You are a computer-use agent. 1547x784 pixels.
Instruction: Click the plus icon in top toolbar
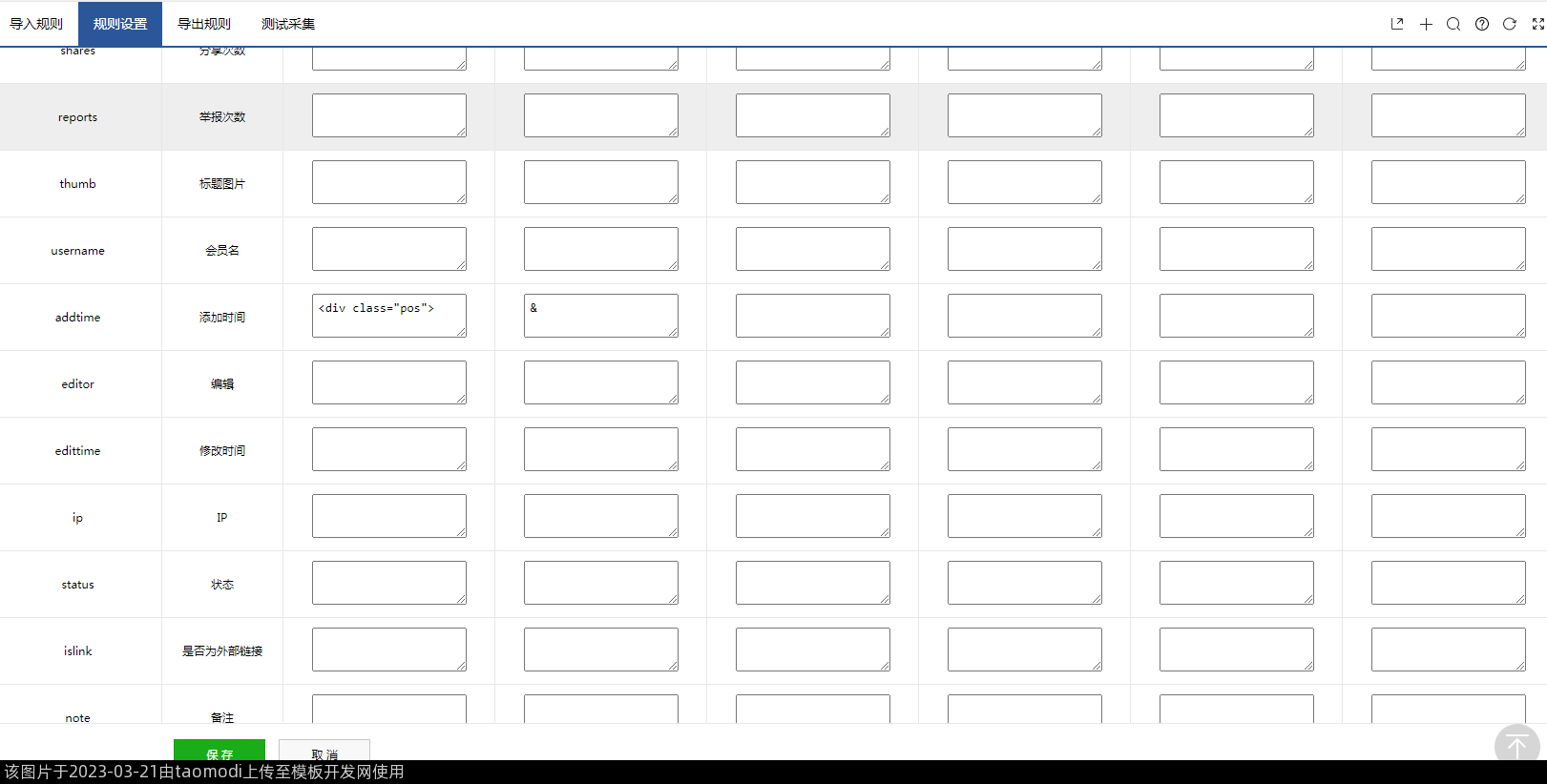pyautogui.click(x=1426, y=24)
